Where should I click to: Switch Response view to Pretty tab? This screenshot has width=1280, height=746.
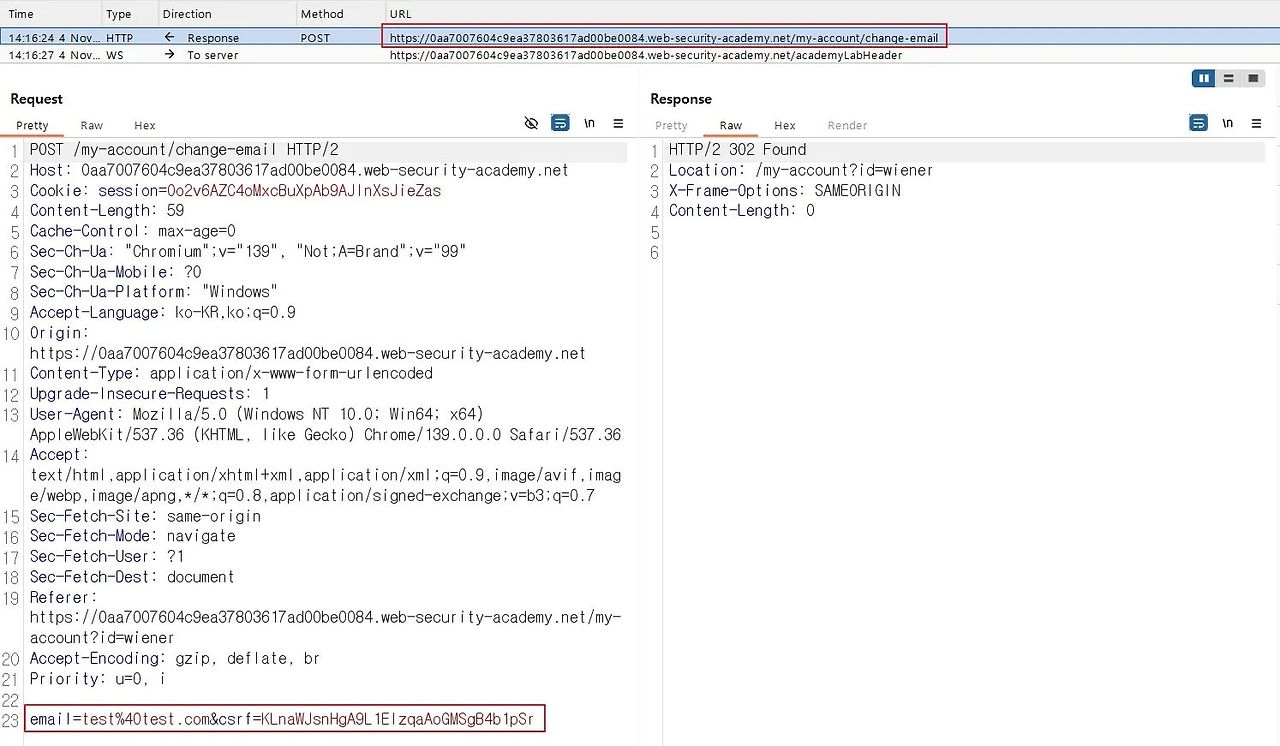(671, 125)
